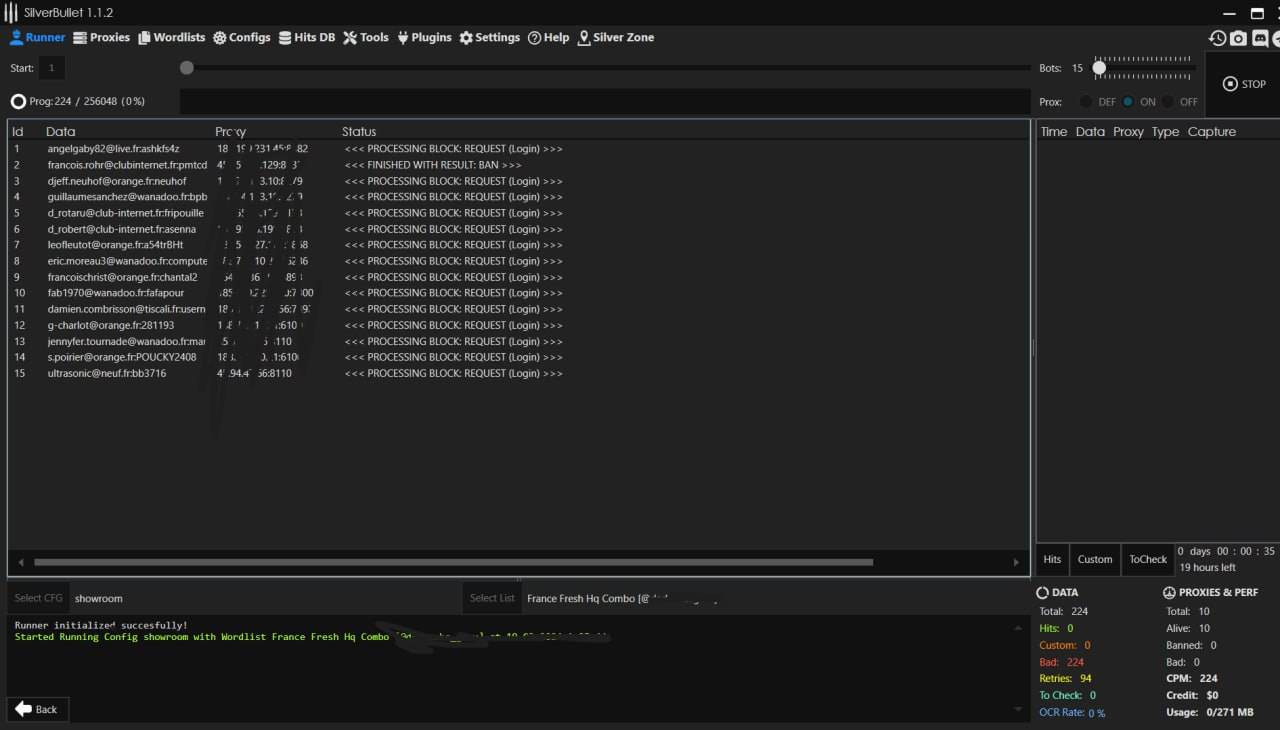
Task: Click the Type column header in the hits panel
Action: [1165, 131]
